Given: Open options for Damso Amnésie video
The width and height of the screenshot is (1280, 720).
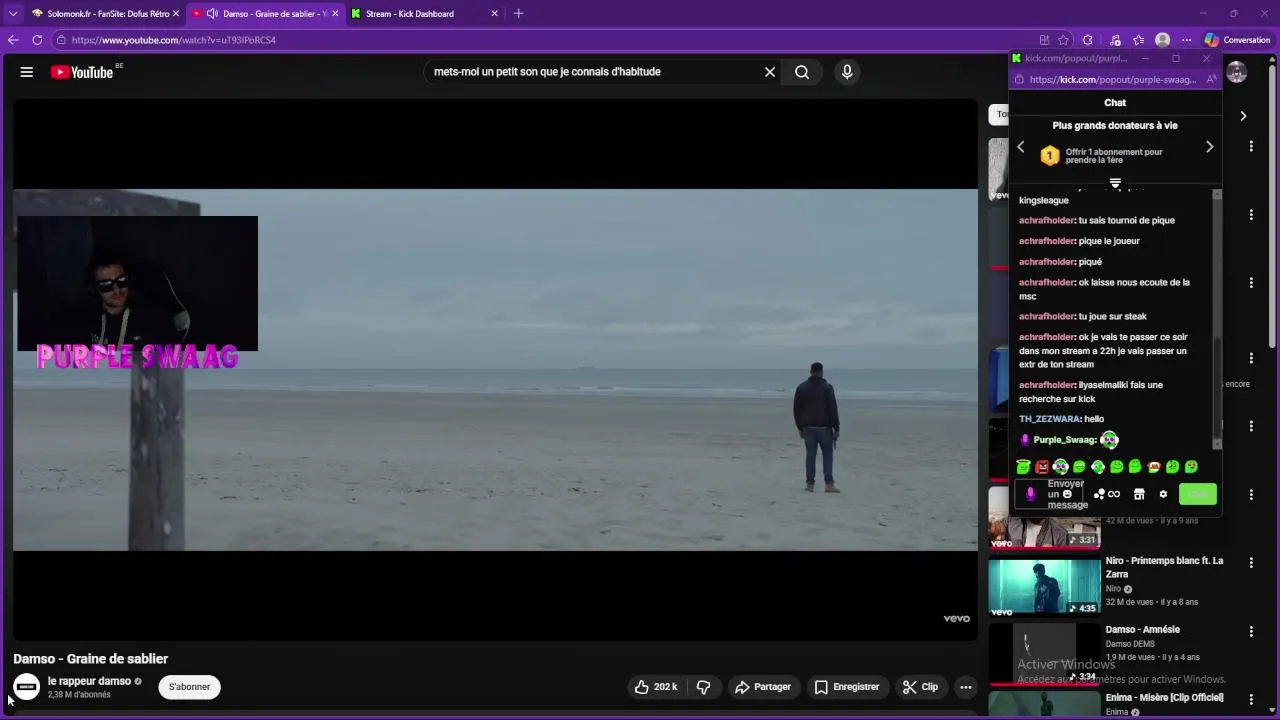Looking at the screenshot, I should (1251, 632).
